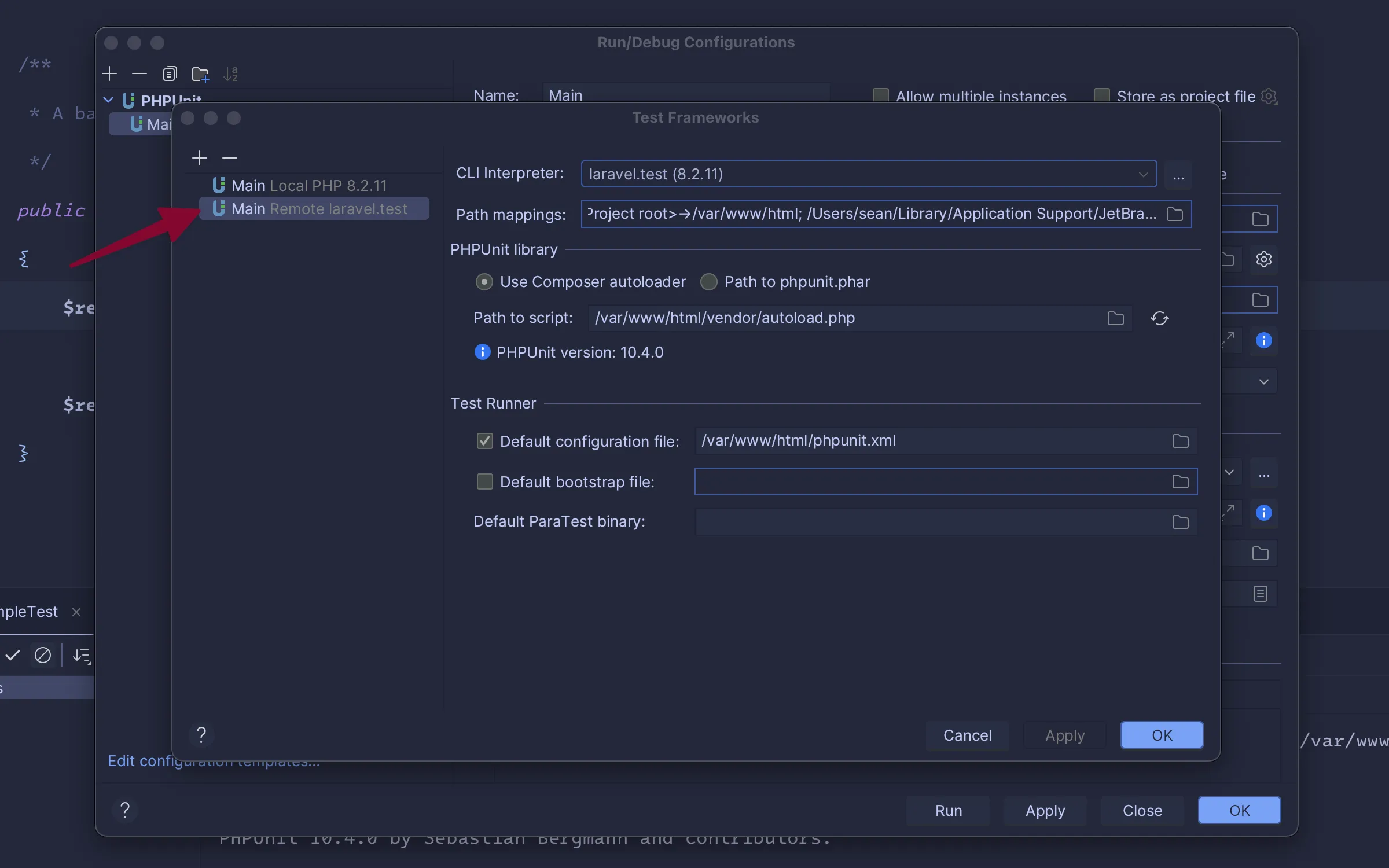Viewport: 1389px width, 868px height.
Task: Open Run/Debug Configurations help question mark
Action: coord(125,810)
